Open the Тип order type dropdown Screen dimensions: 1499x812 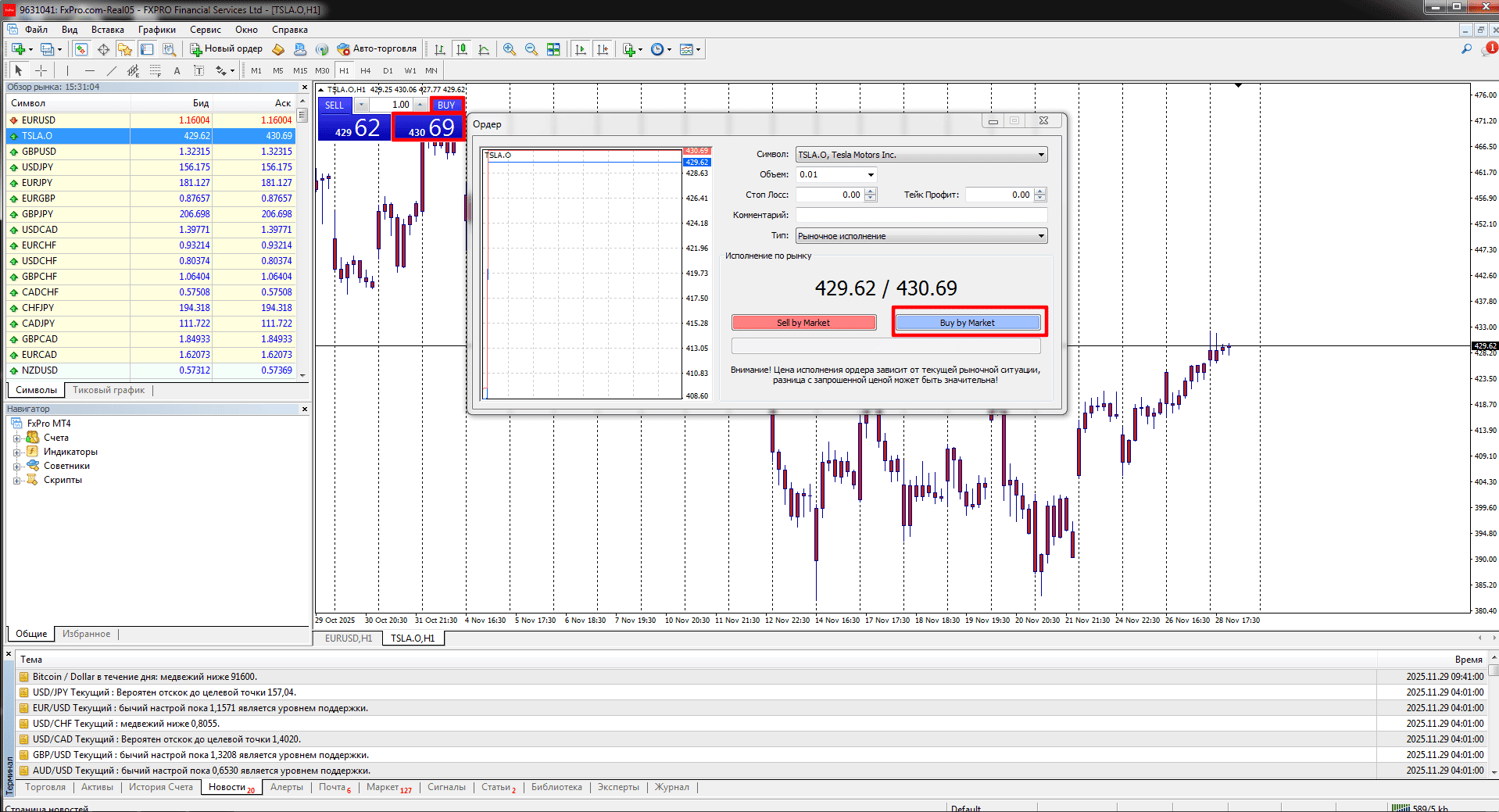pos(921,236)
